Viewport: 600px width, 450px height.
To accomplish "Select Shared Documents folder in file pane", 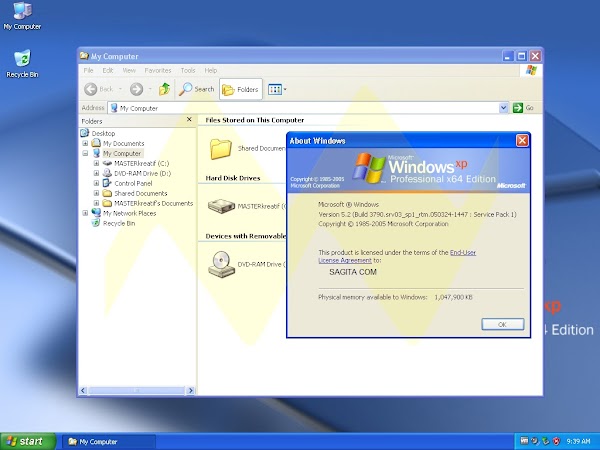I will click(x=221, y=149).
